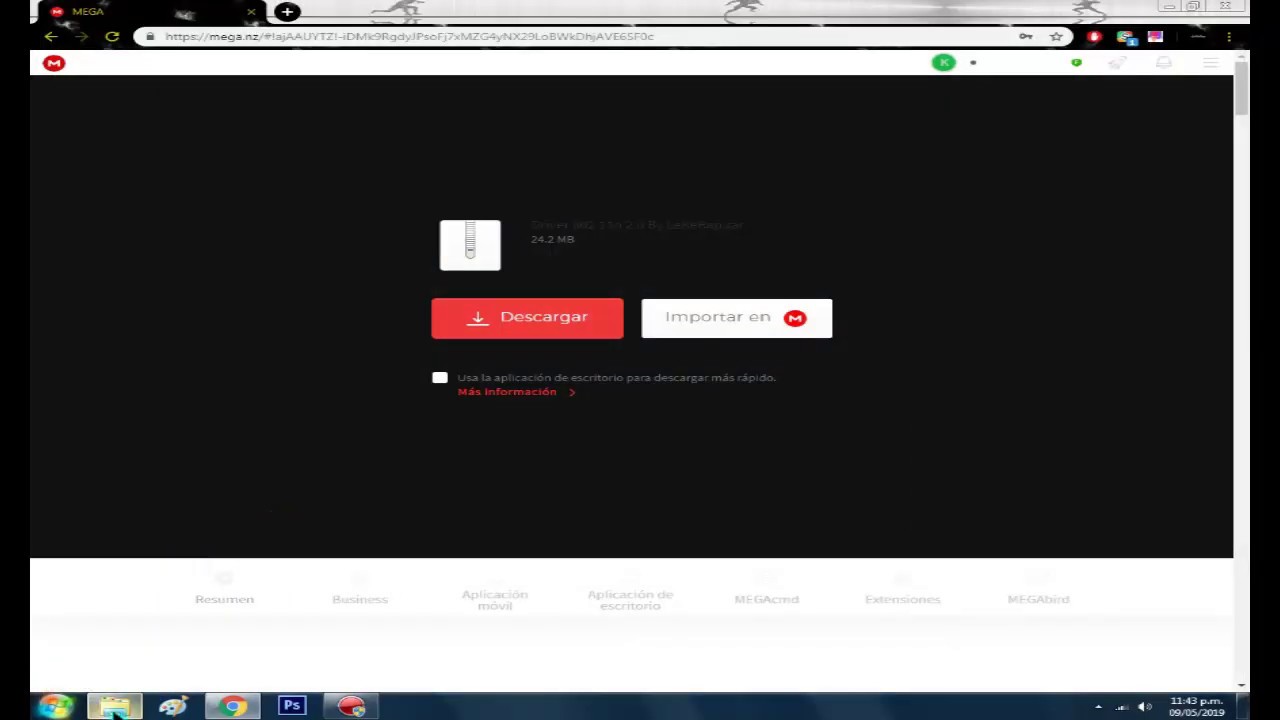Image resolution: width=1280 pixels, height=720 pixels.
Task: Go forward in the browser
Action: click(81, 37)
